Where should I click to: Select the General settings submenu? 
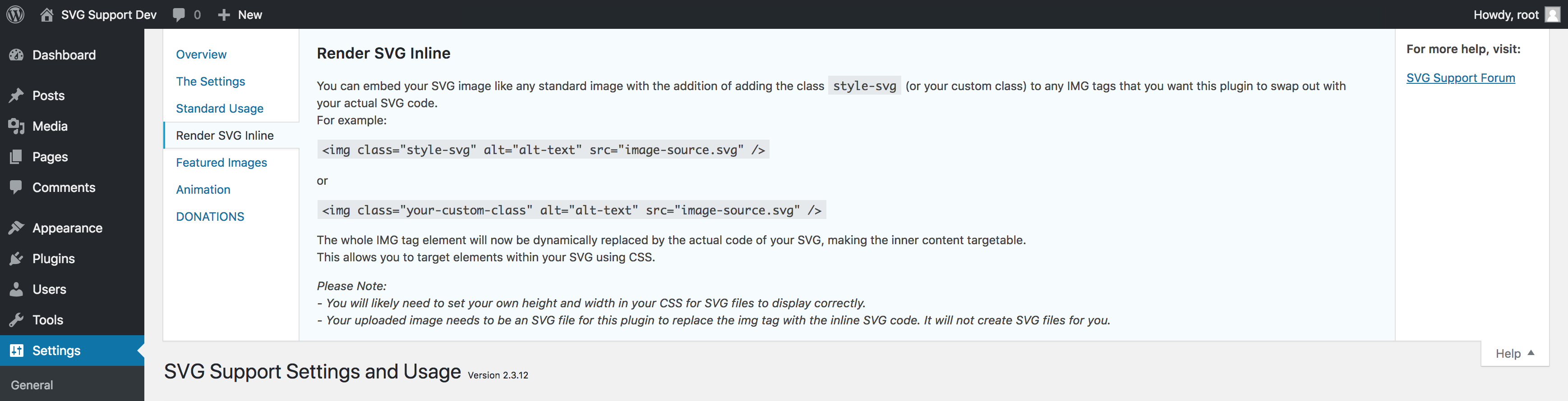[32, 385]
